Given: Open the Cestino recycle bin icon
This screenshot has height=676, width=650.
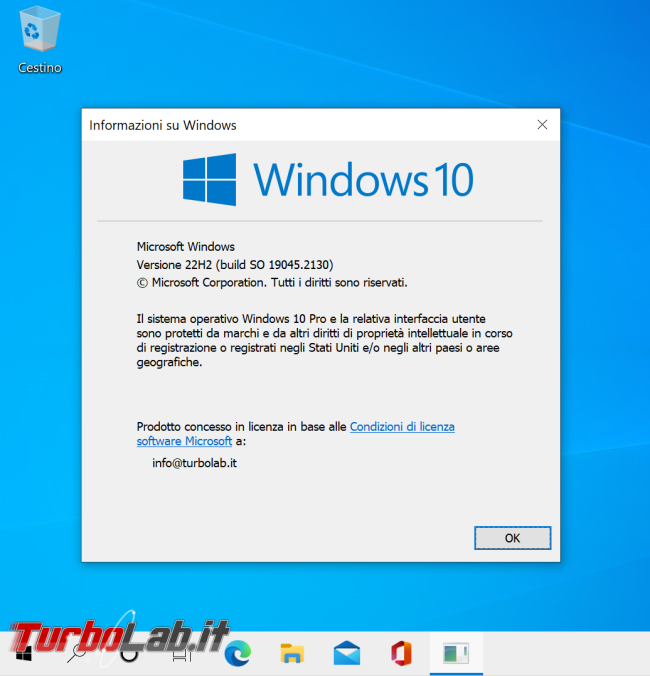Looking at the screenshot, I should [x=40, y=40].
